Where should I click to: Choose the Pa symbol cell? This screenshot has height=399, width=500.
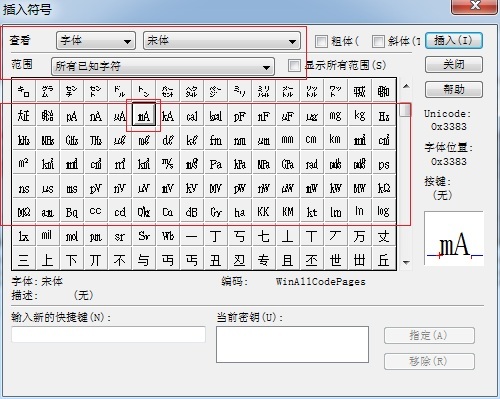coord(216,164)
